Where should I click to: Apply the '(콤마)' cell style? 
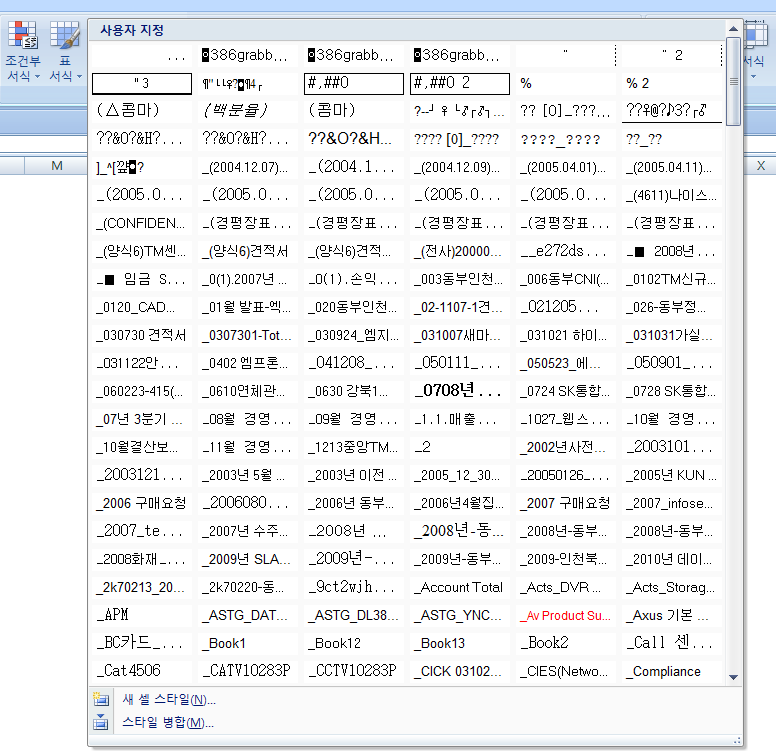(354, 110)
